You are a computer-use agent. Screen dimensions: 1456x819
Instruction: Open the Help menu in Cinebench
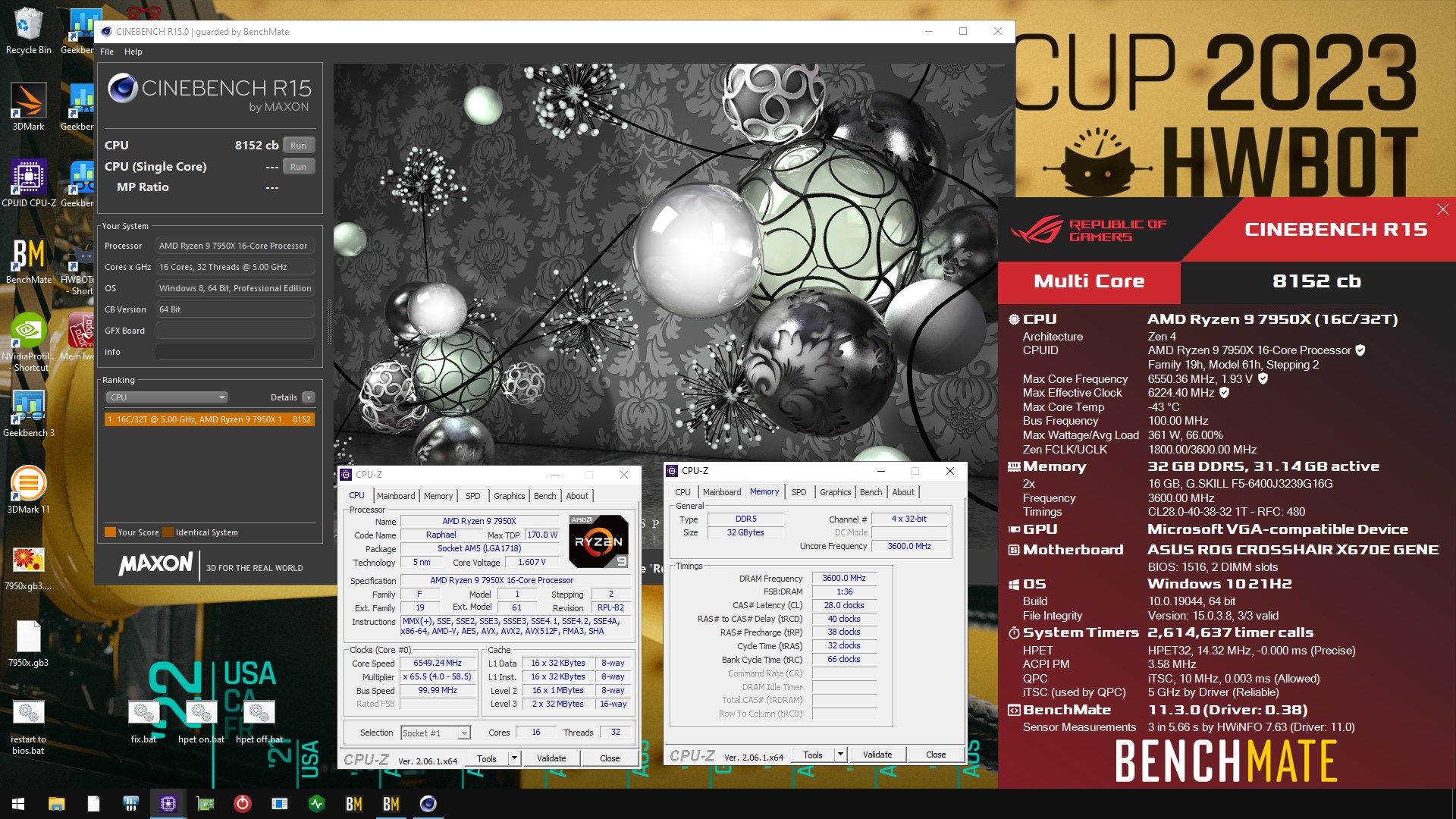click(x=133, y=52)
